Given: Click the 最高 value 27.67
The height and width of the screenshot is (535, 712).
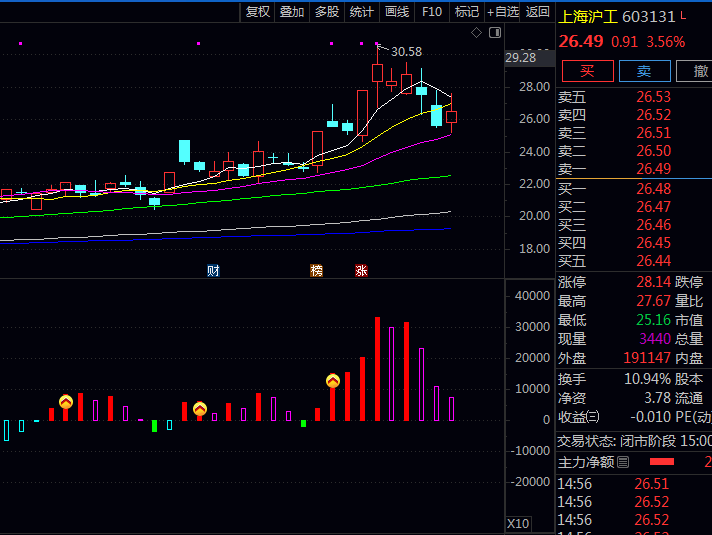Looking at the screenshot, I should pos(653,301).
